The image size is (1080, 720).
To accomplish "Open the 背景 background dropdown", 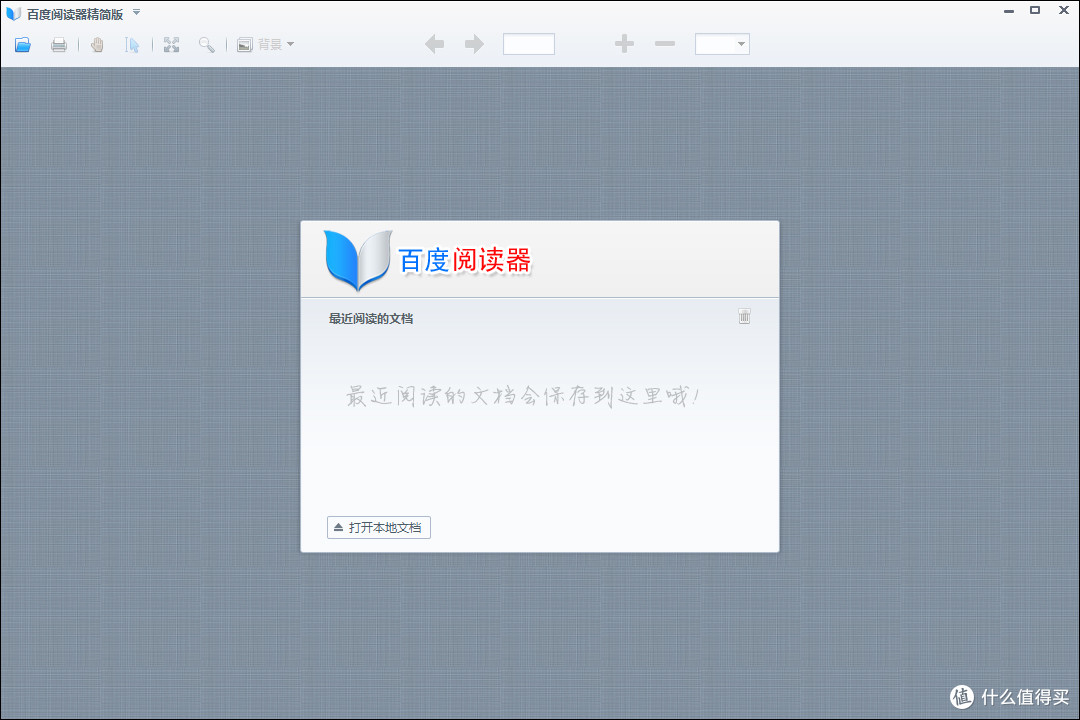I will coord(265,45).
